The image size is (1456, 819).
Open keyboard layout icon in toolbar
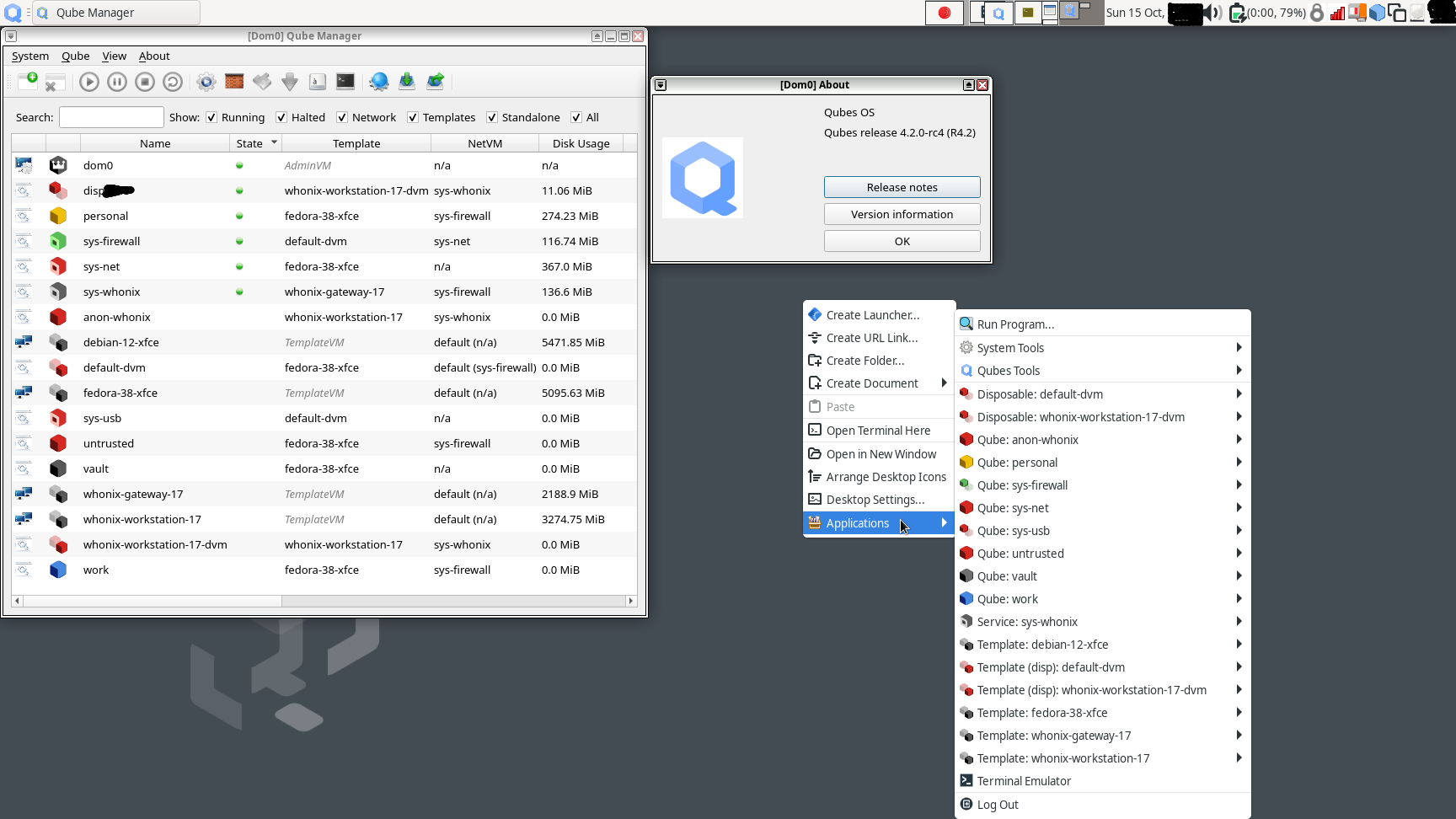point(318,82)
